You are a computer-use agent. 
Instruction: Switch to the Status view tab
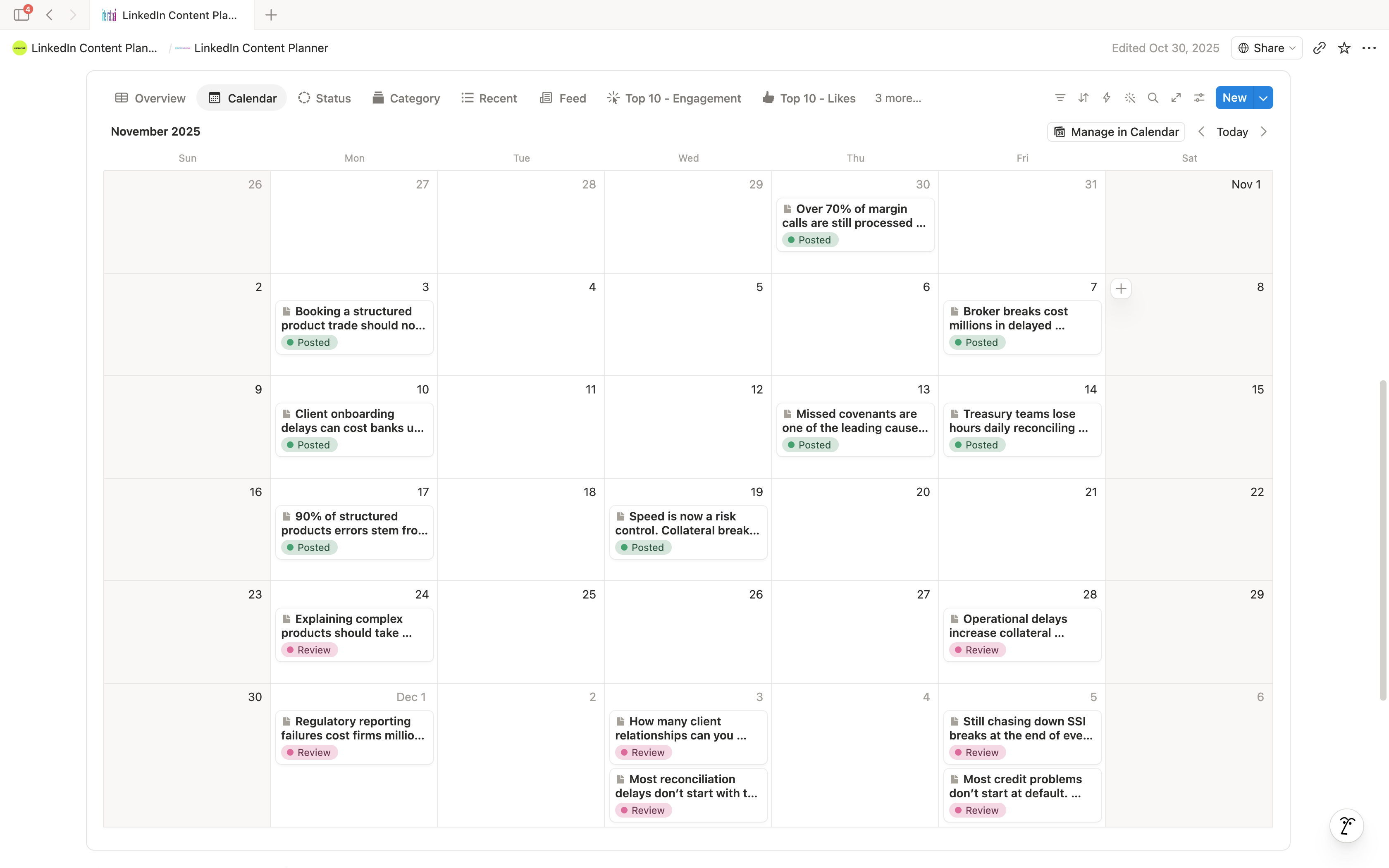point(324,98)
